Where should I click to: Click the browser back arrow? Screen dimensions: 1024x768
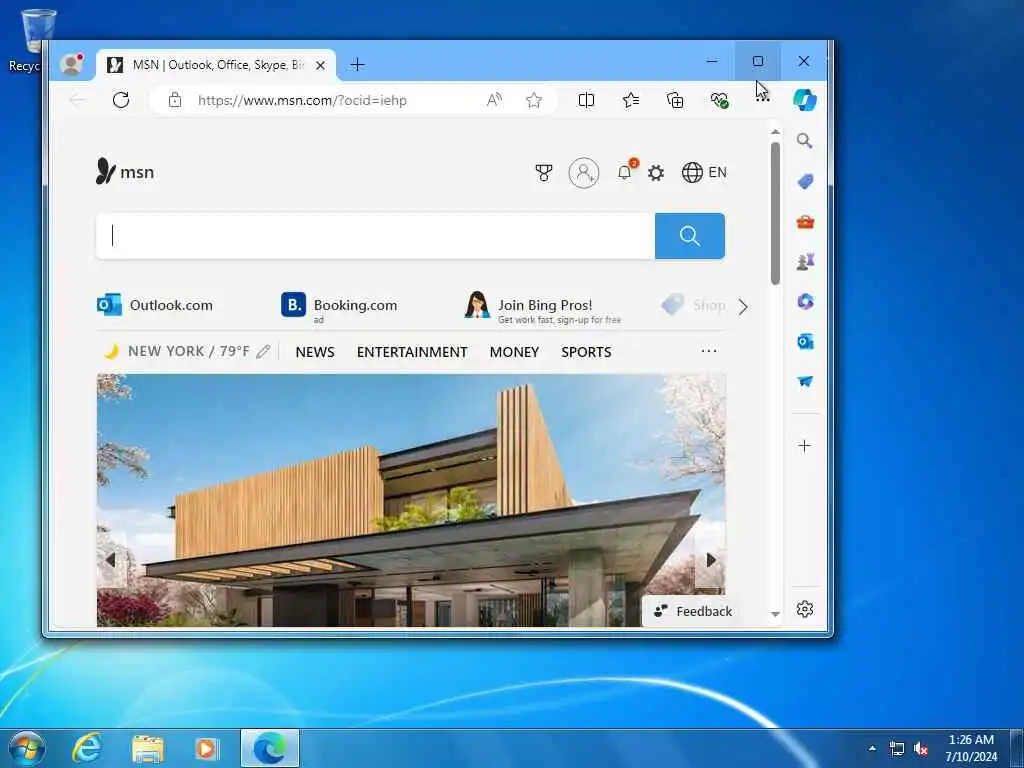[x=78, y=100]
